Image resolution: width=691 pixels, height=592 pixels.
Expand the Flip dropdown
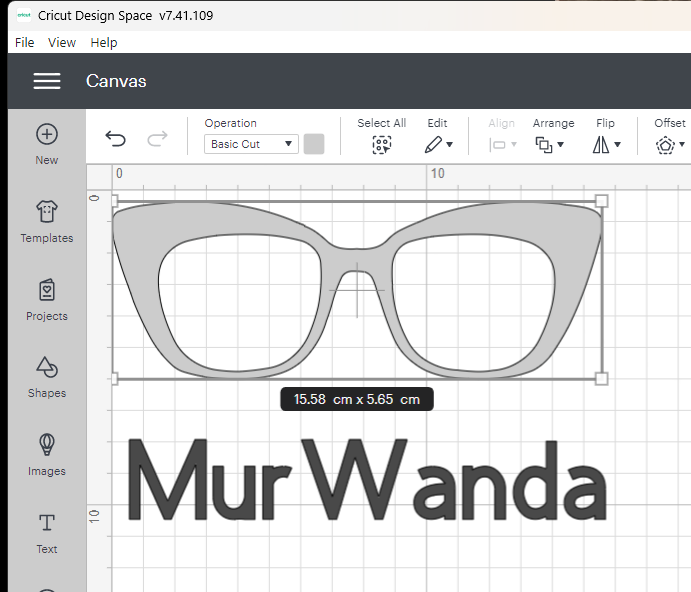click(606, 144)
